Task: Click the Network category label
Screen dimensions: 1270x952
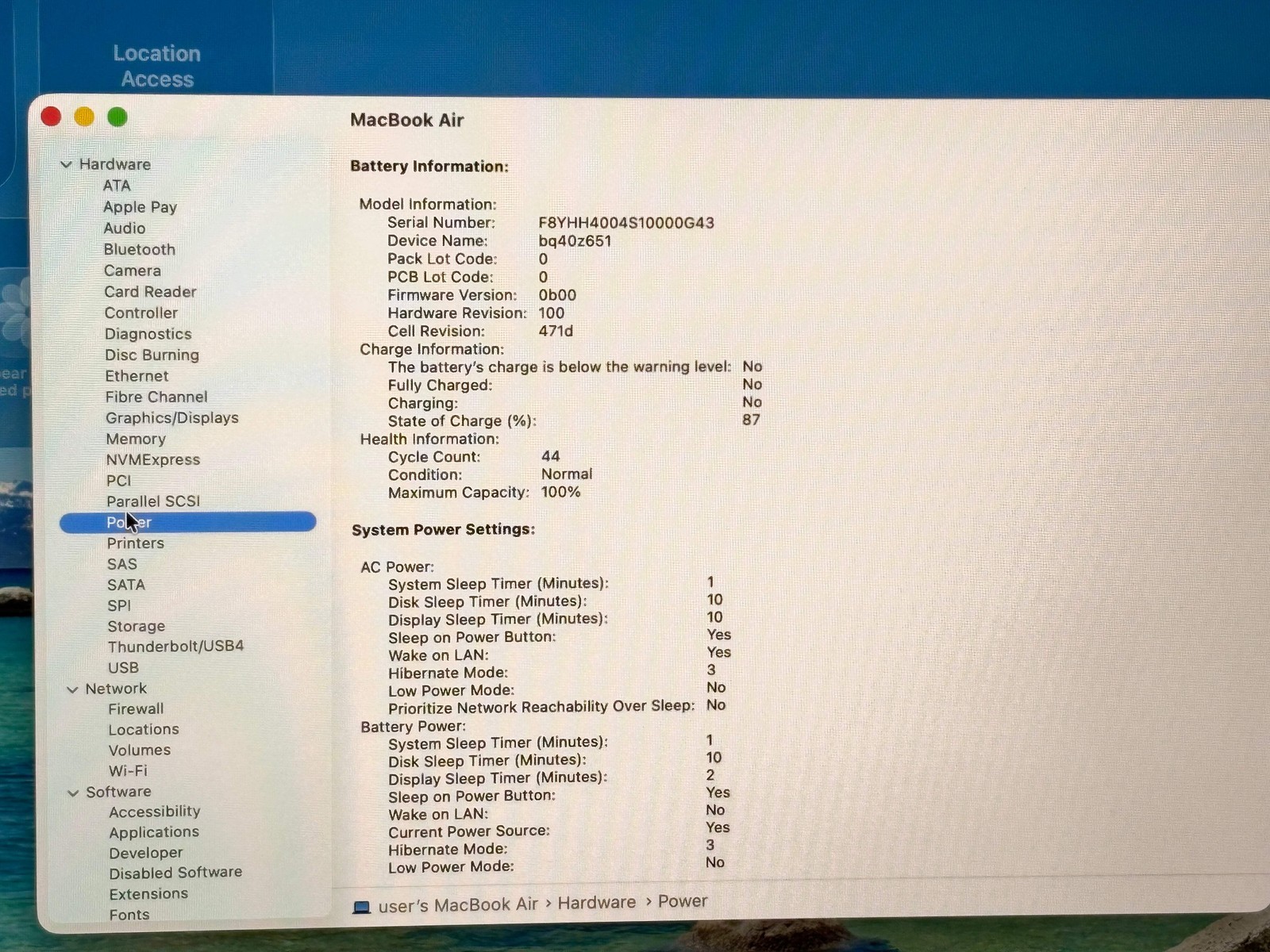Action: (x=116, y=689)
